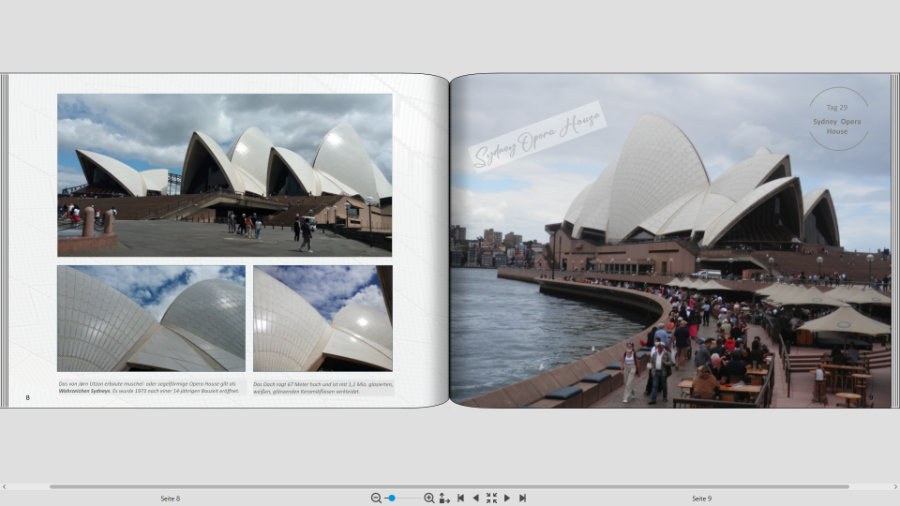Click the 'Tag 29' circle badge
Screen dimensions: 900x506
point(837,119)
